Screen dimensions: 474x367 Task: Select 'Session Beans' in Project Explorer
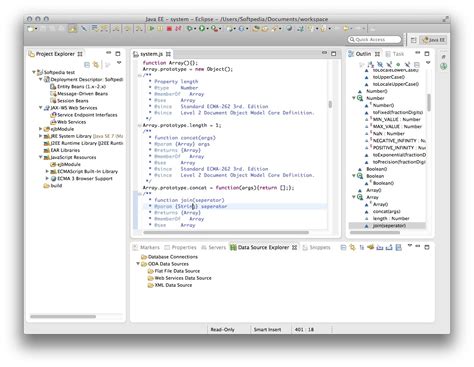tap(73, 101)
